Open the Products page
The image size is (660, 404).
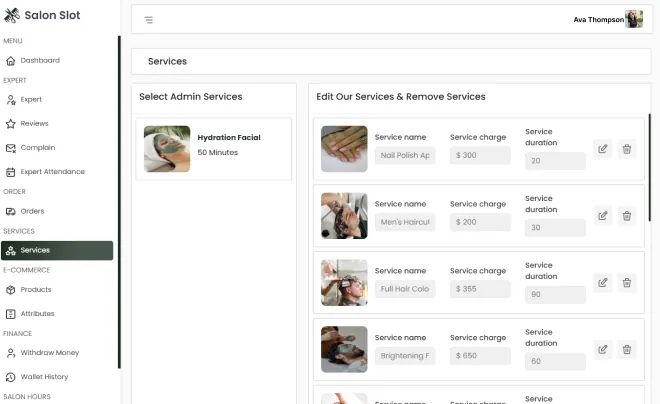57,290
